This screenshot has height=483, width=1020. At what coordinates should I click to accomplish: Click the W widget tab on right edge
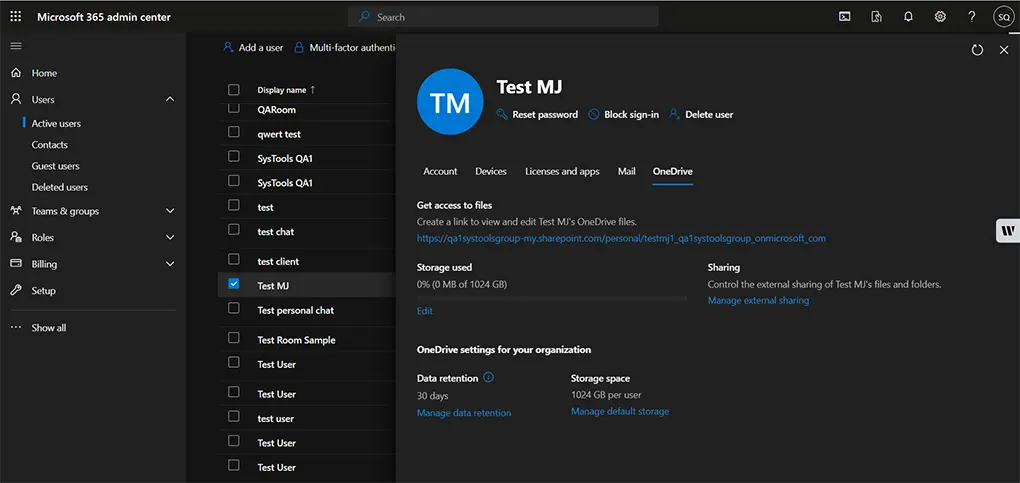[1008, 230]
